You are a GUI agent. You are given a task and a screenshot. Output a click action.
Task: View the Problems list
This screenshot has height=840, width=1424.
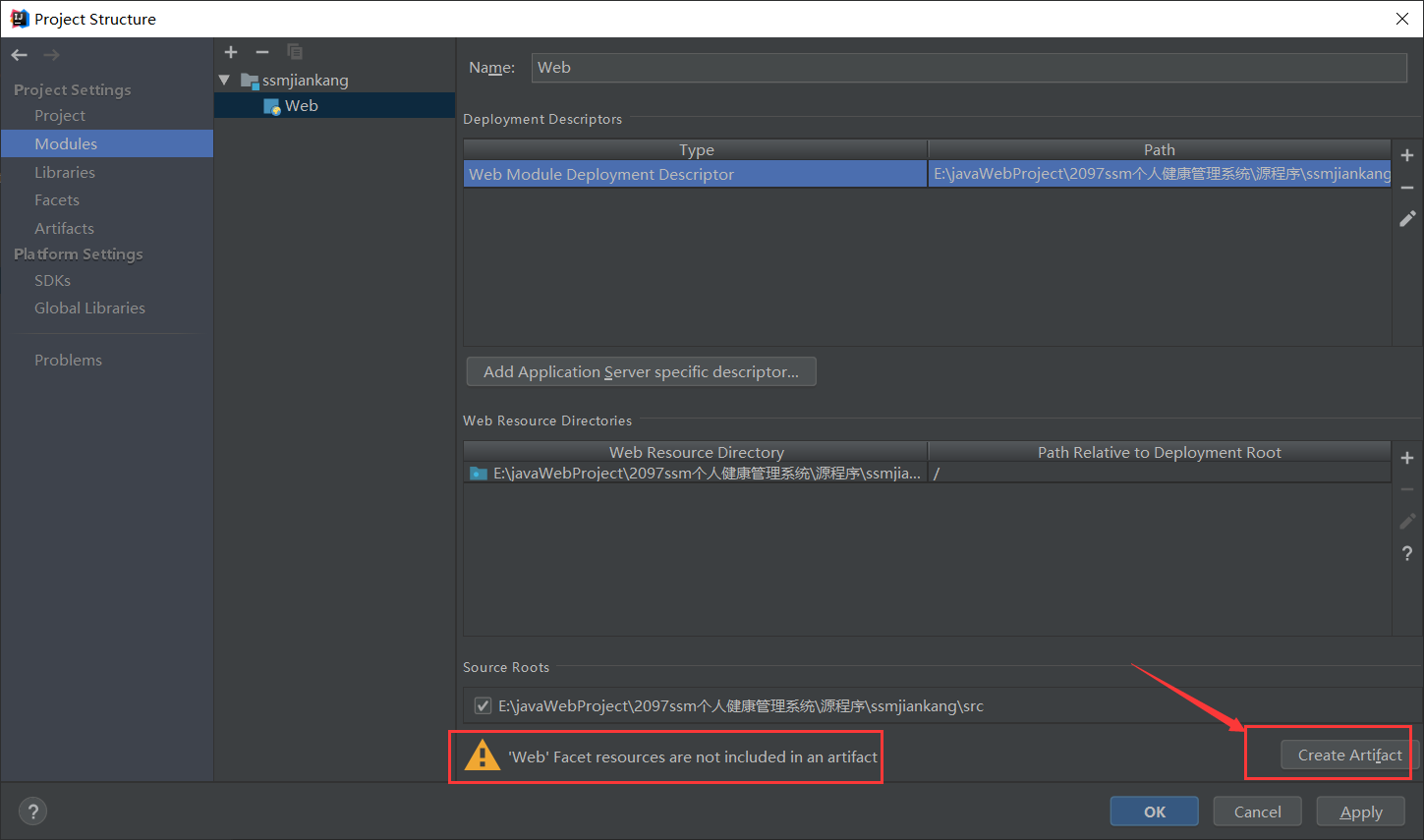pos(68,360)
